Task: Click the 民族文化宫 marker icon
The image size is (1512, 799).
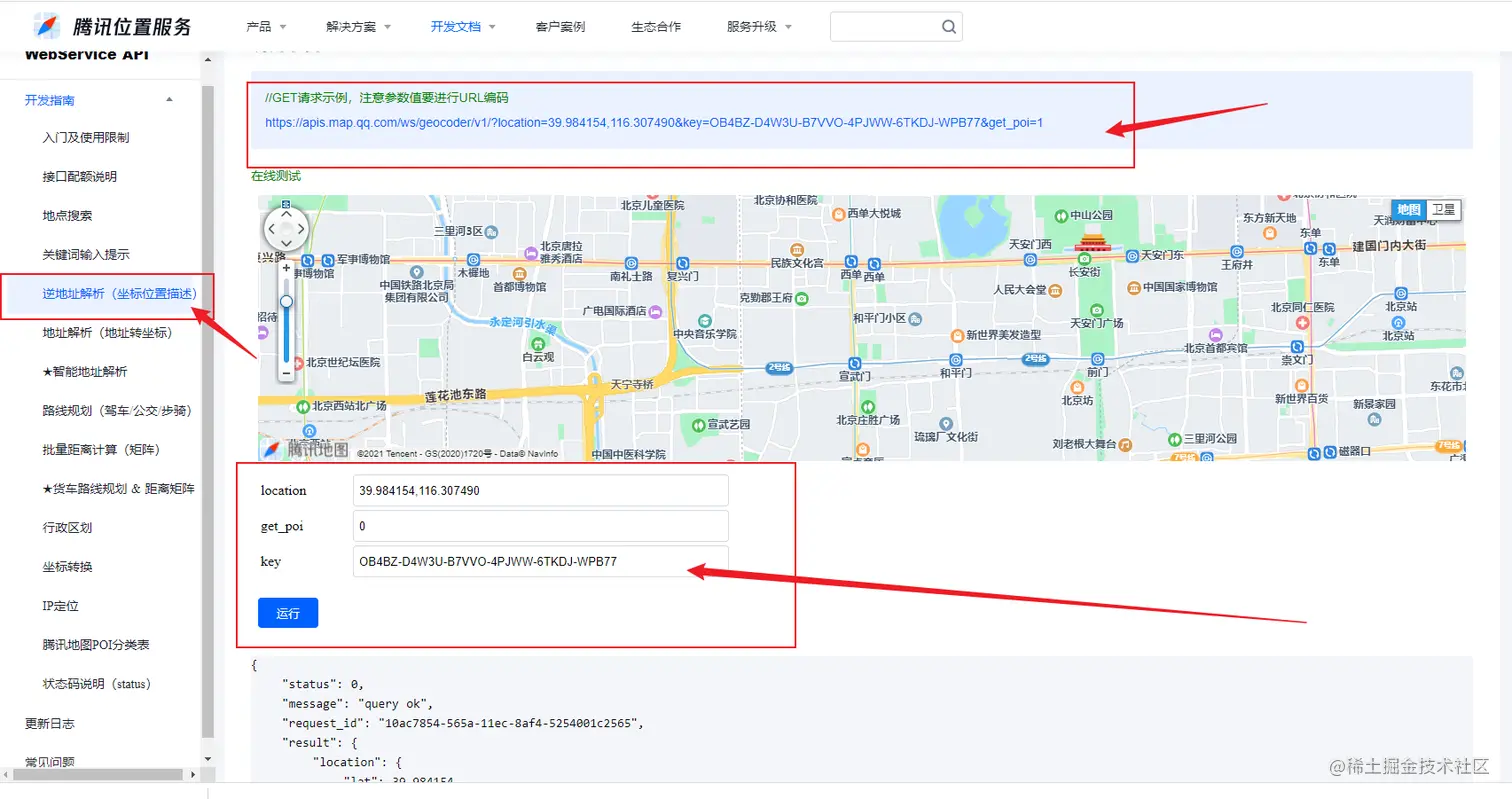Action: tap(796, 248)
